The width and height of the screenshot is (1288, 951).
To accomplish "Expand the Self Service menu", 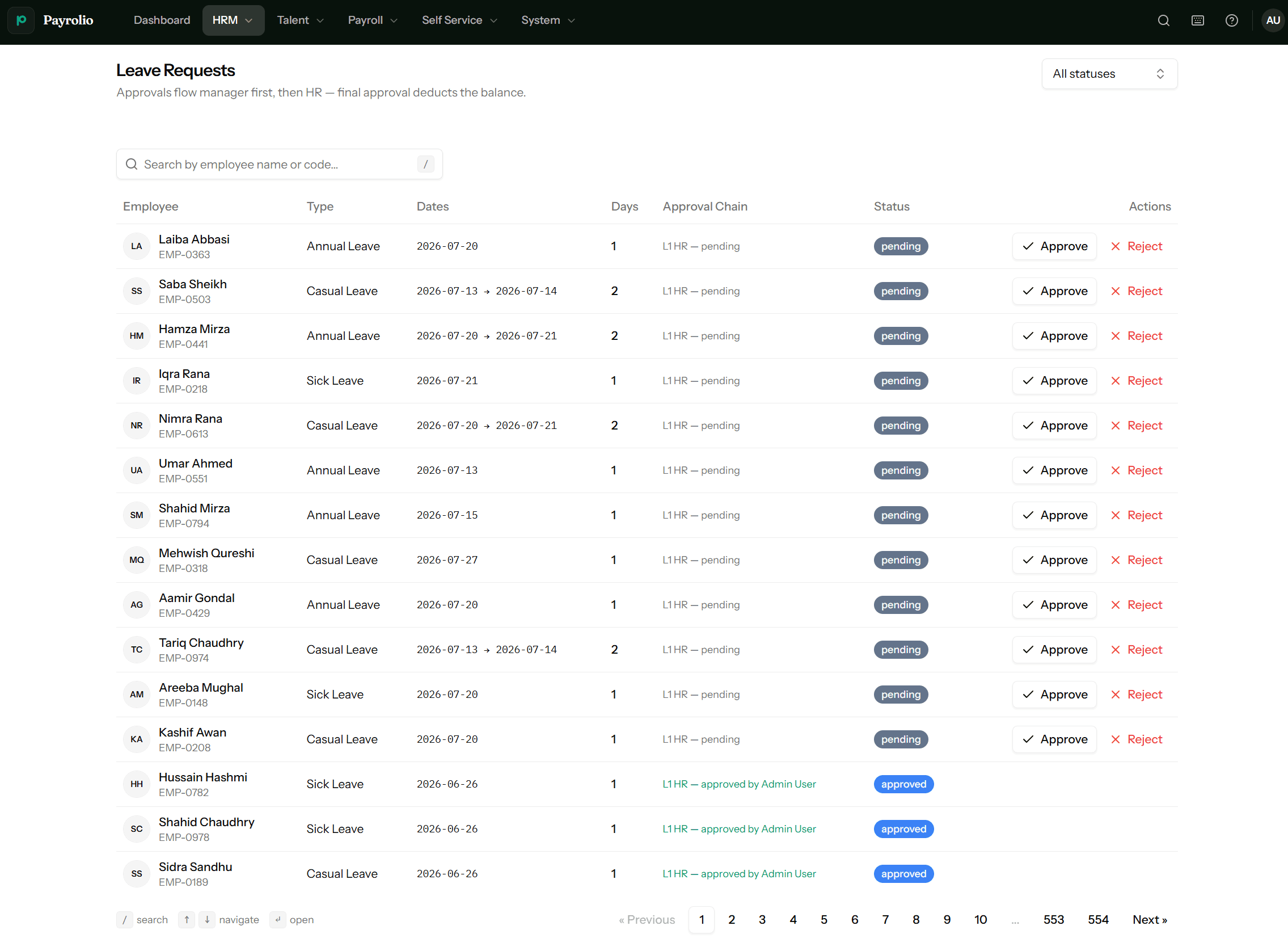I will point(459,21).
